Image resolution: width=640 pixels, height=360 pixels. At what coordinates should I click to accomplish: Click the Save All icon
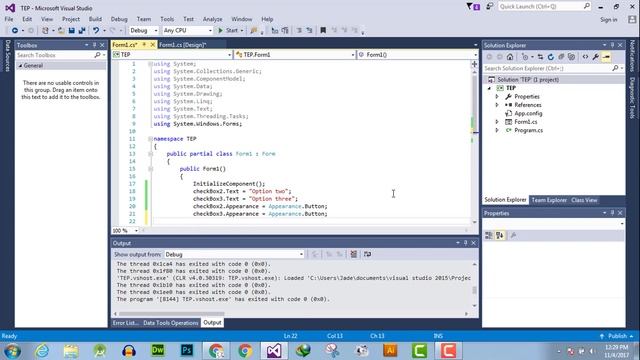tap(82, 30)
